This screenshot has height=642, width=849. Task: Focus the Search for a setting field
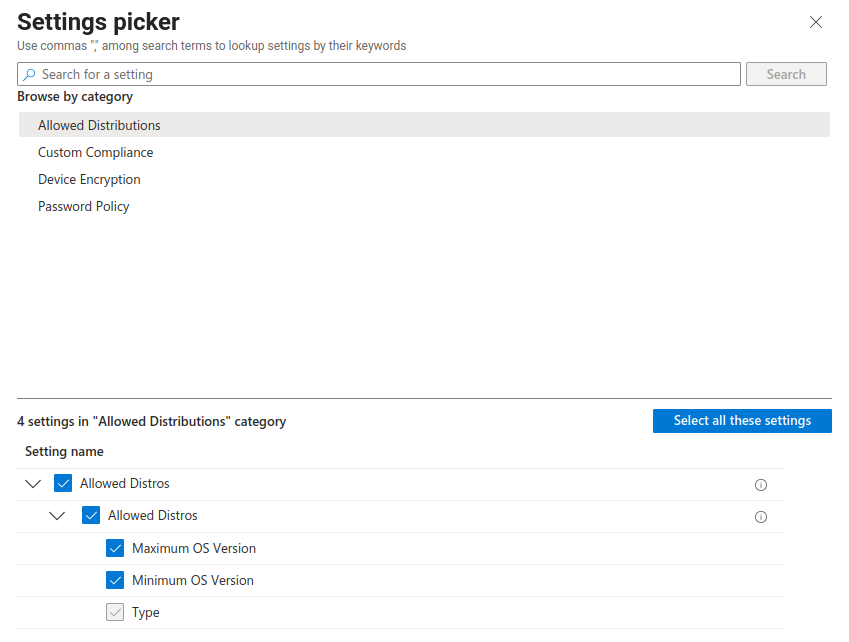point(385,74)
